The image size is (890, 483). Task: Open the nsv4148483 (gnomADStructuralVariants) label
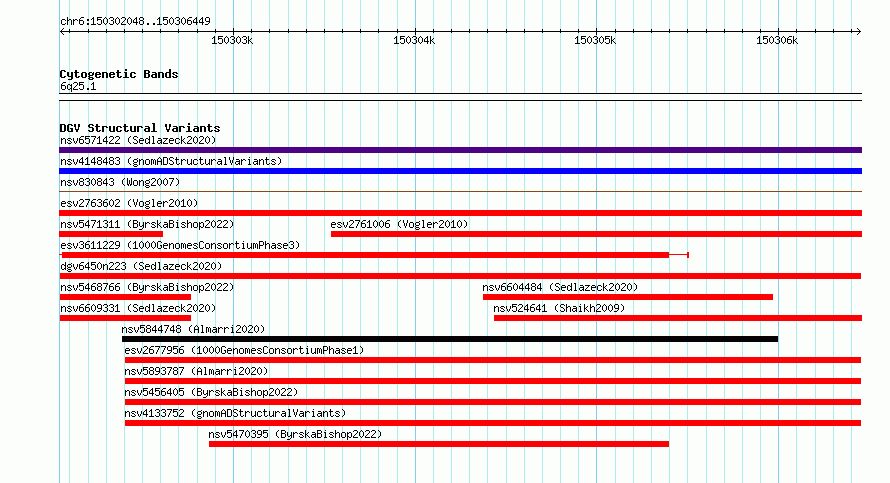point(171,161)
